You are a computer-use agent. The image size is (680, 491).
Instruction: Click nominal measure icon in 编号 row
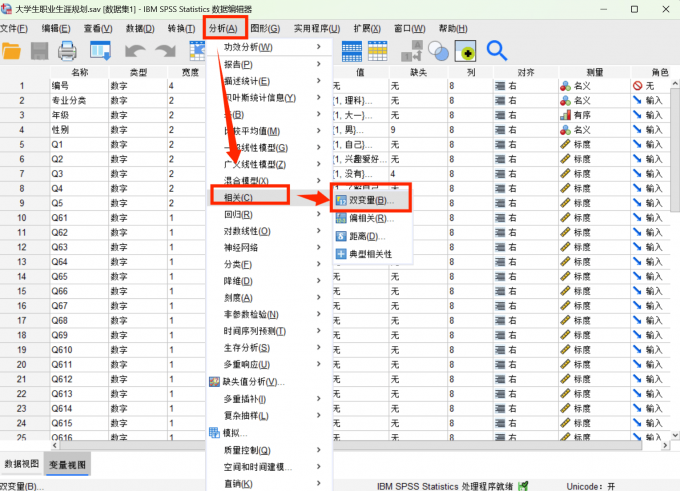pos(565,86)
